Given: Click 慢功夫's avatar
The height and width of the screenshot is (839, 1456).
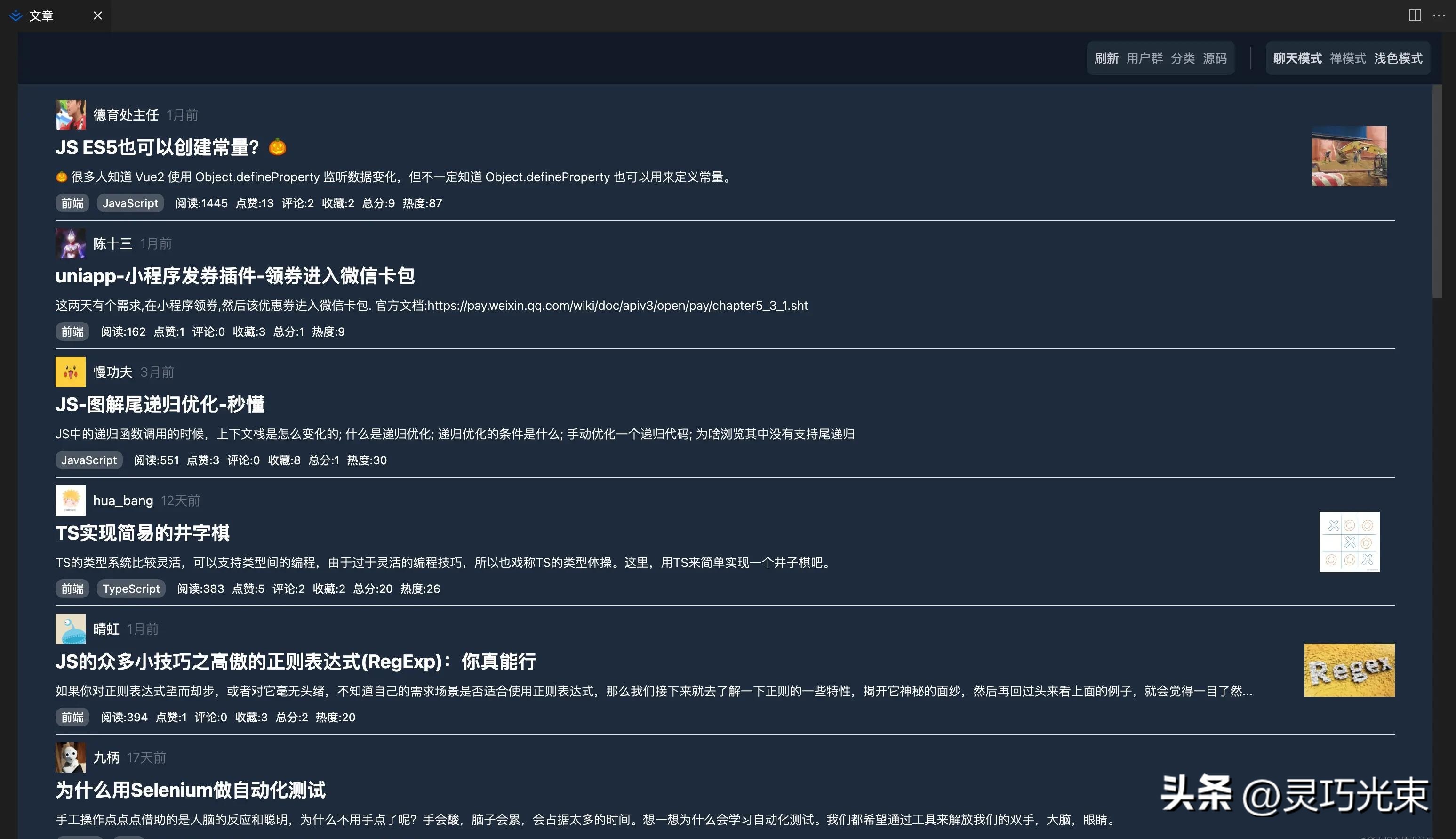Looking at the screenshot, I should coord(70,371).
